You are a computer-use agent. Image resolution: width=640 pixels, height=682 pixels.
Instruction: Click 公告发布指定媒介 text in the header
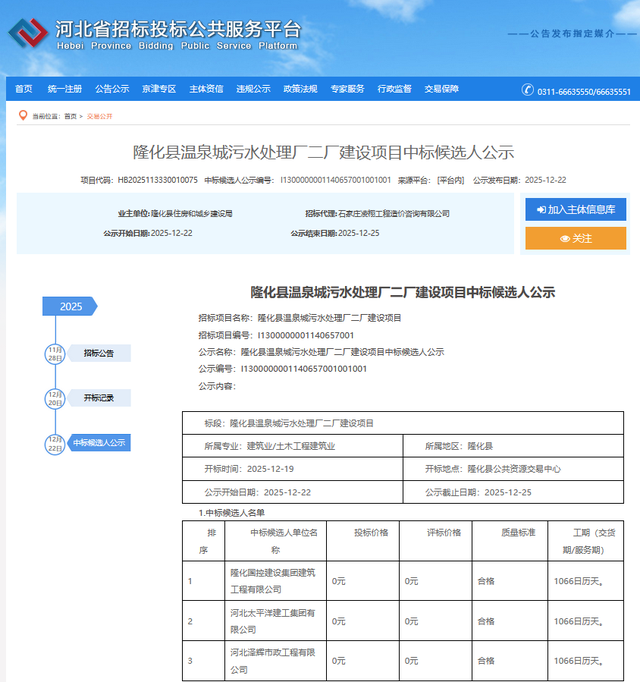tap(572, 33)
